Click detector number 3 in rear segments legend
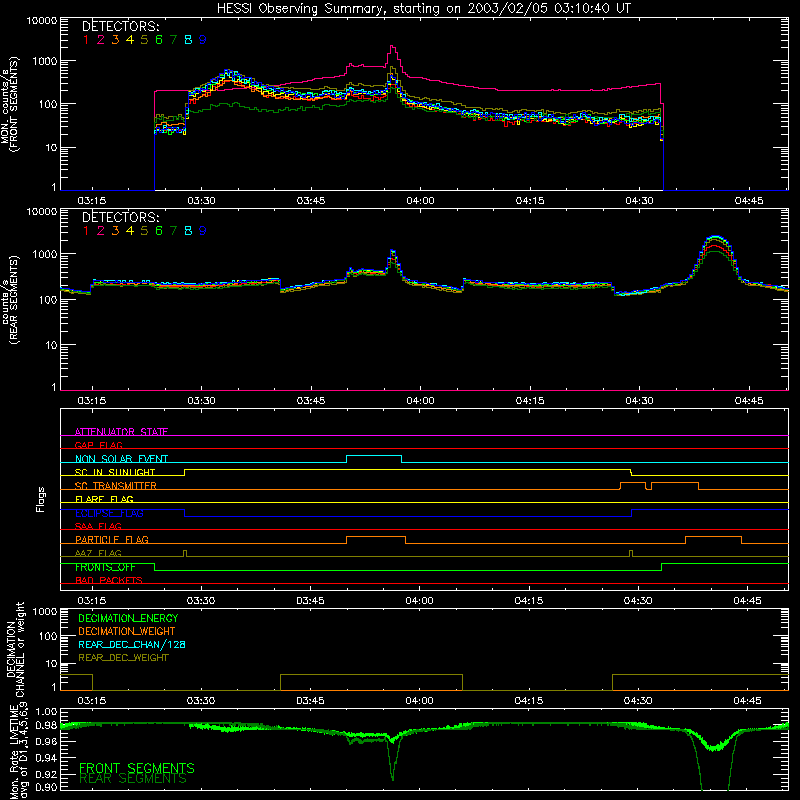Image resolution: width=800 pixels, height=800 pixels. [115, 231]
